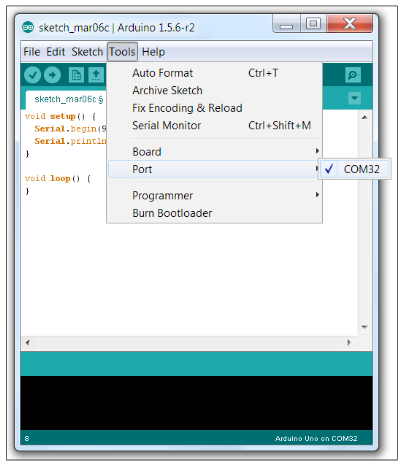The height and width of the screenshot is (466, 407).
Task: Click 'void setup()' code line
Action: click(x=61, y=116)
